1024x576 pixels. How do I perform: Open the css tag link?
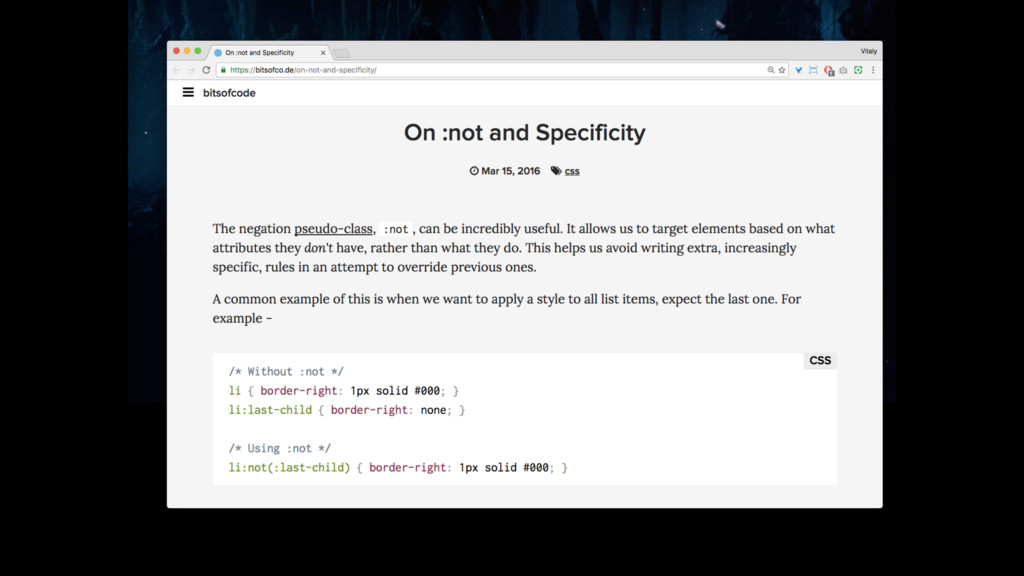click(572, 171)
